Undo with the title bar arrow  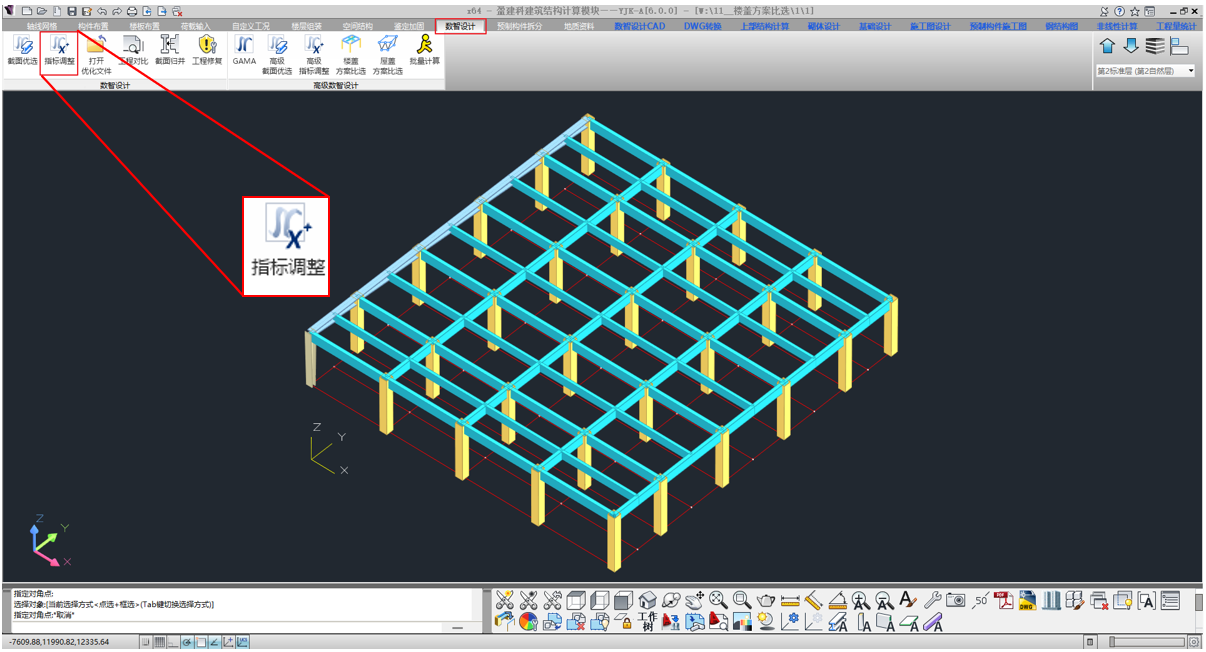[x=102, y=11]
